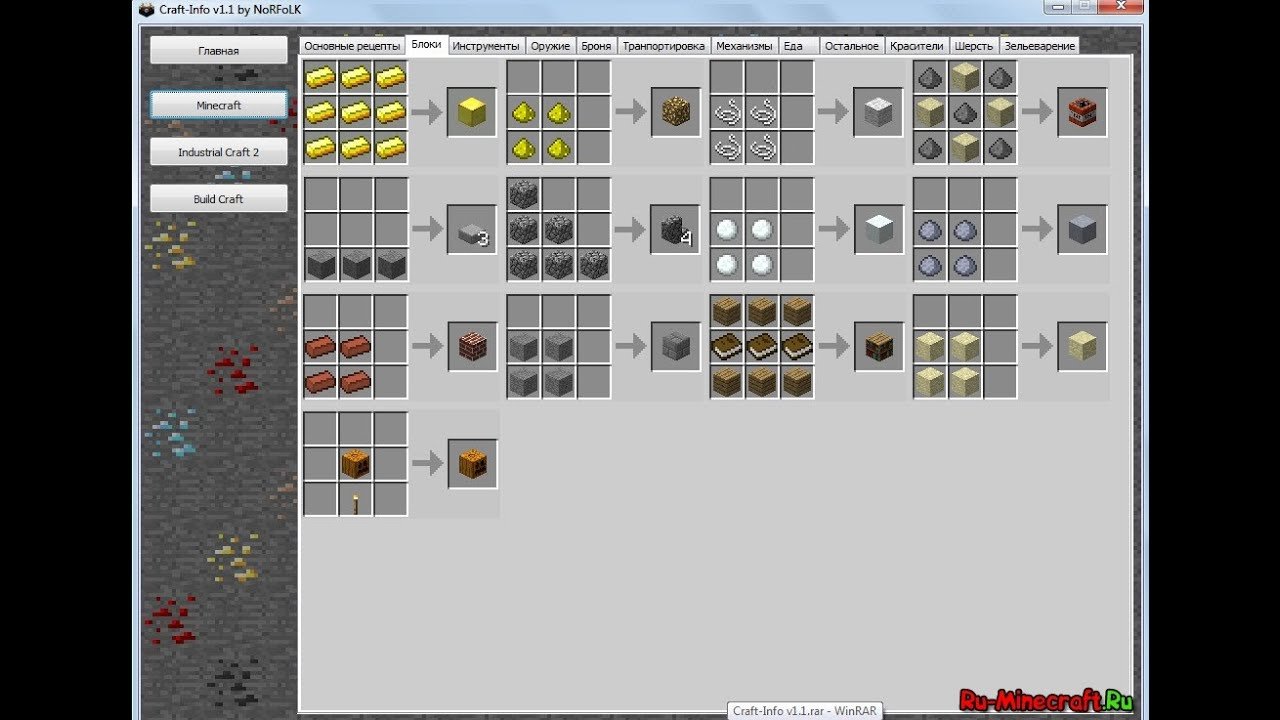This screenshot has width=1280, height=720.
Task: Open the Зельеварение tab
Action: point(1039,46)
